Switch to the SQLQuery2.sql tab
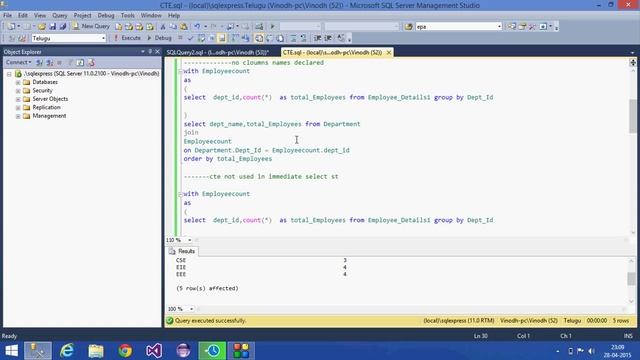 pos(218,53)
